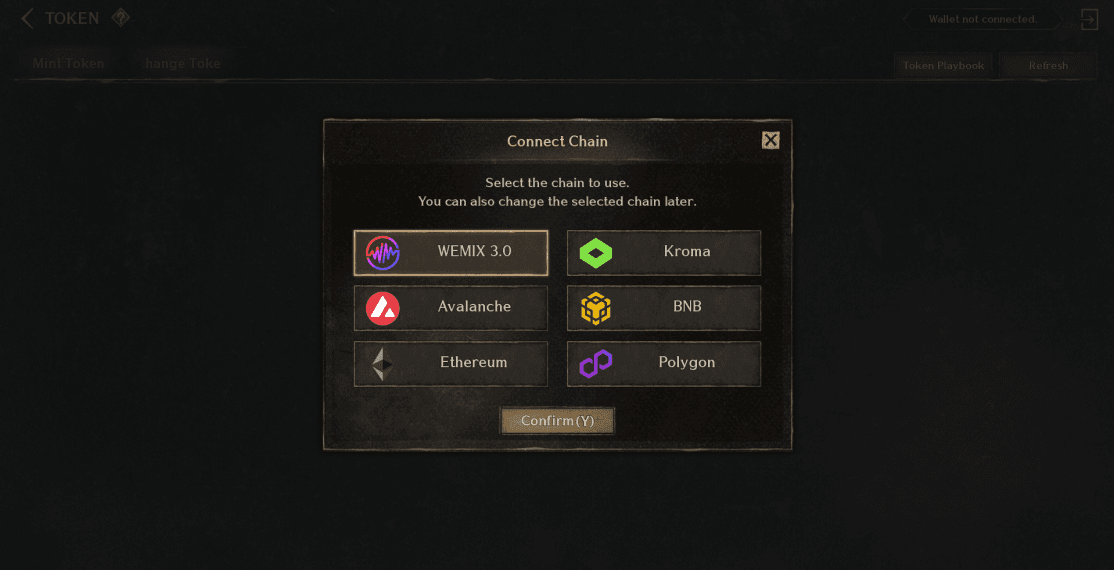The height and width of the screenshot is (570, 1114).
Task: Click the Ethereum diamond icon
Action: click(x=383, y=364)
